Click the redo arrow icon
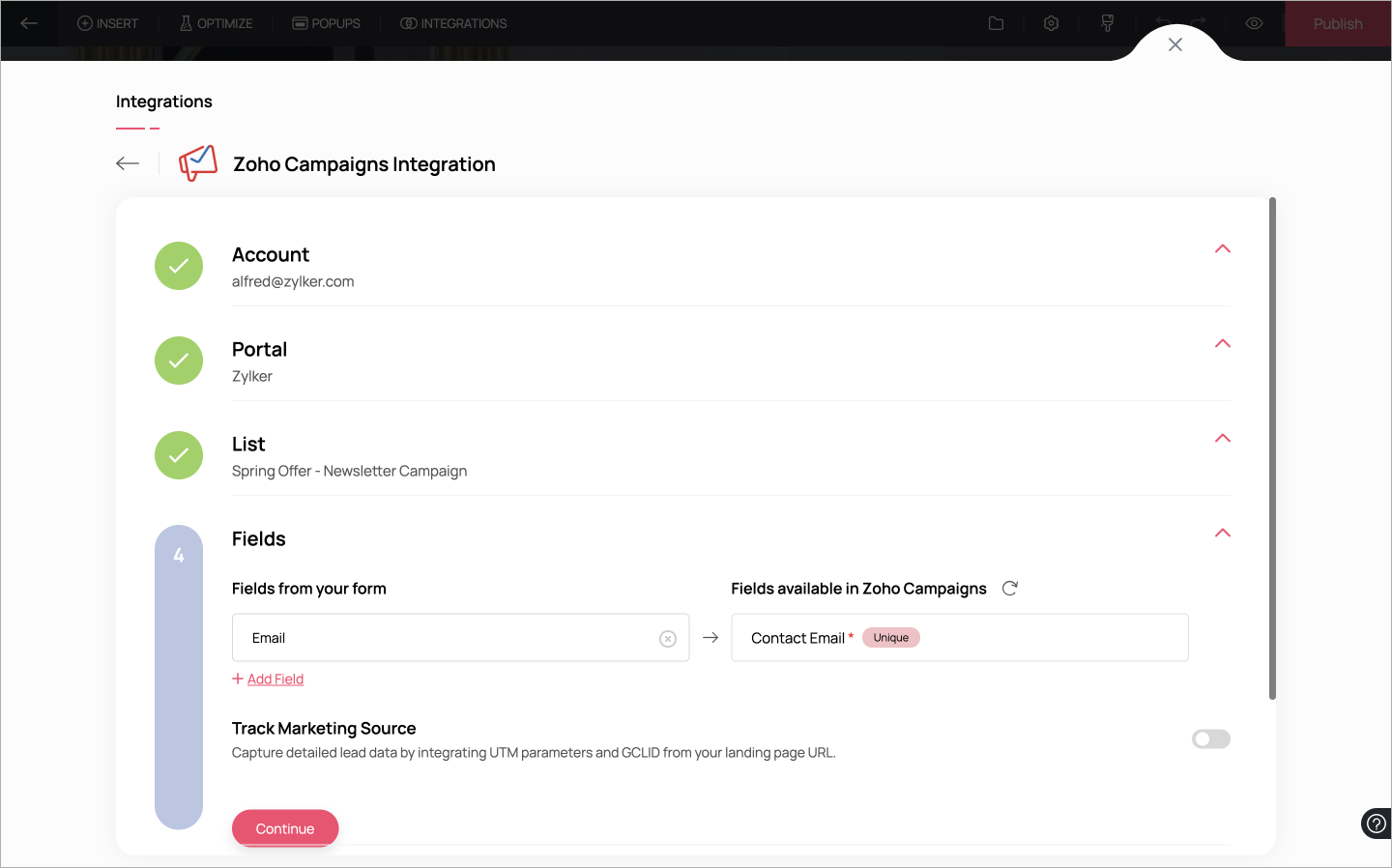This screenshot has width=1392, height=868. [1199, 23]
